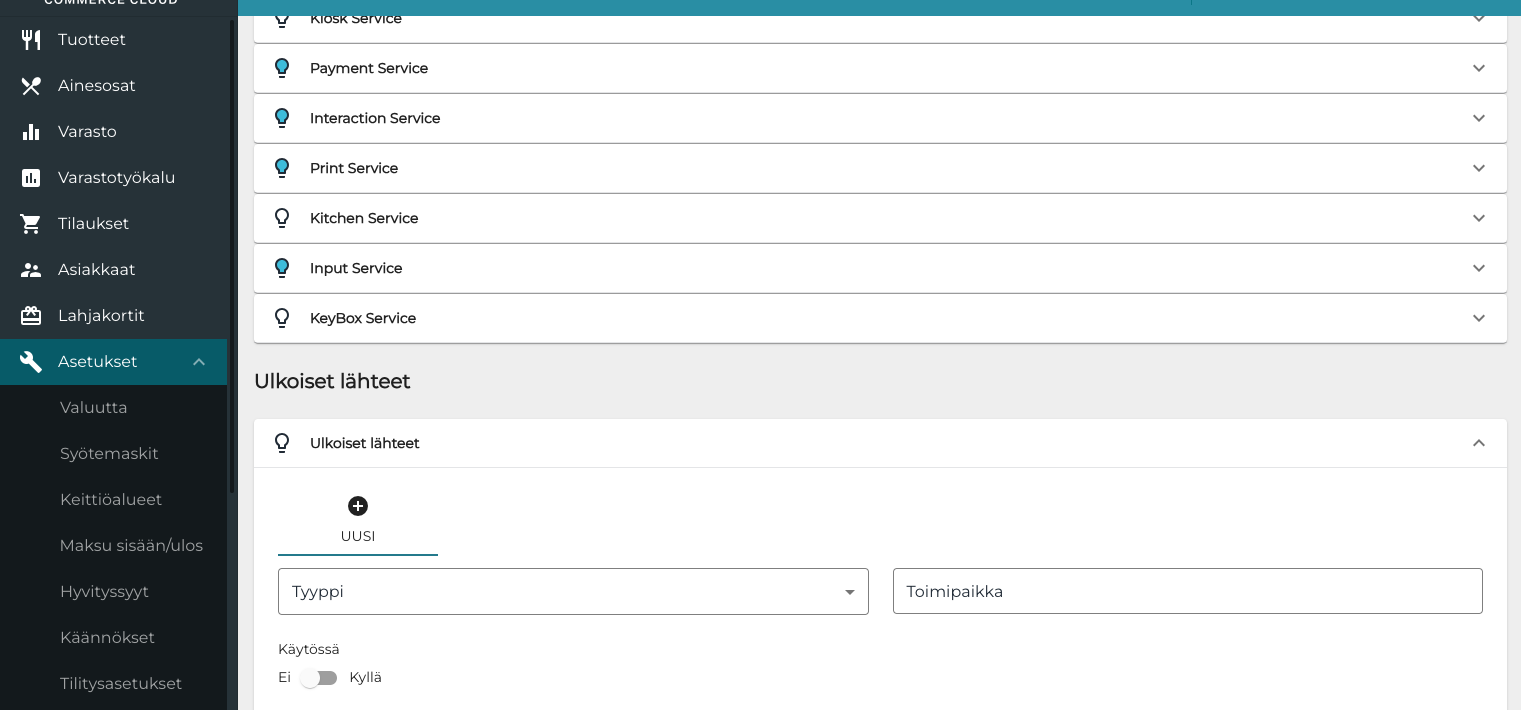The width and height of the screenshot is (1521, 710).
Task: Collapse the Ulkoiset lähteet panel
Action: (1478, 443)
